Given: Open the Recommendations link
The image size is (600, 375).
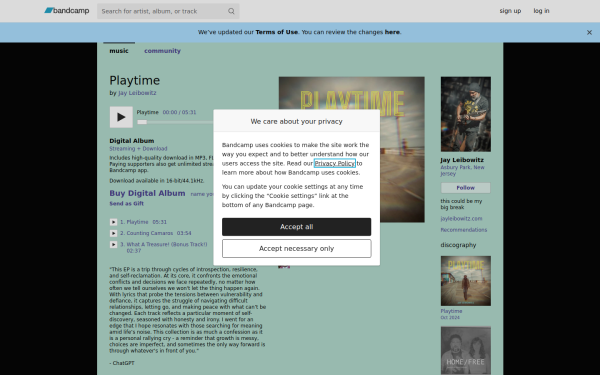Looking at the screenshot, I should click(464, 230).
